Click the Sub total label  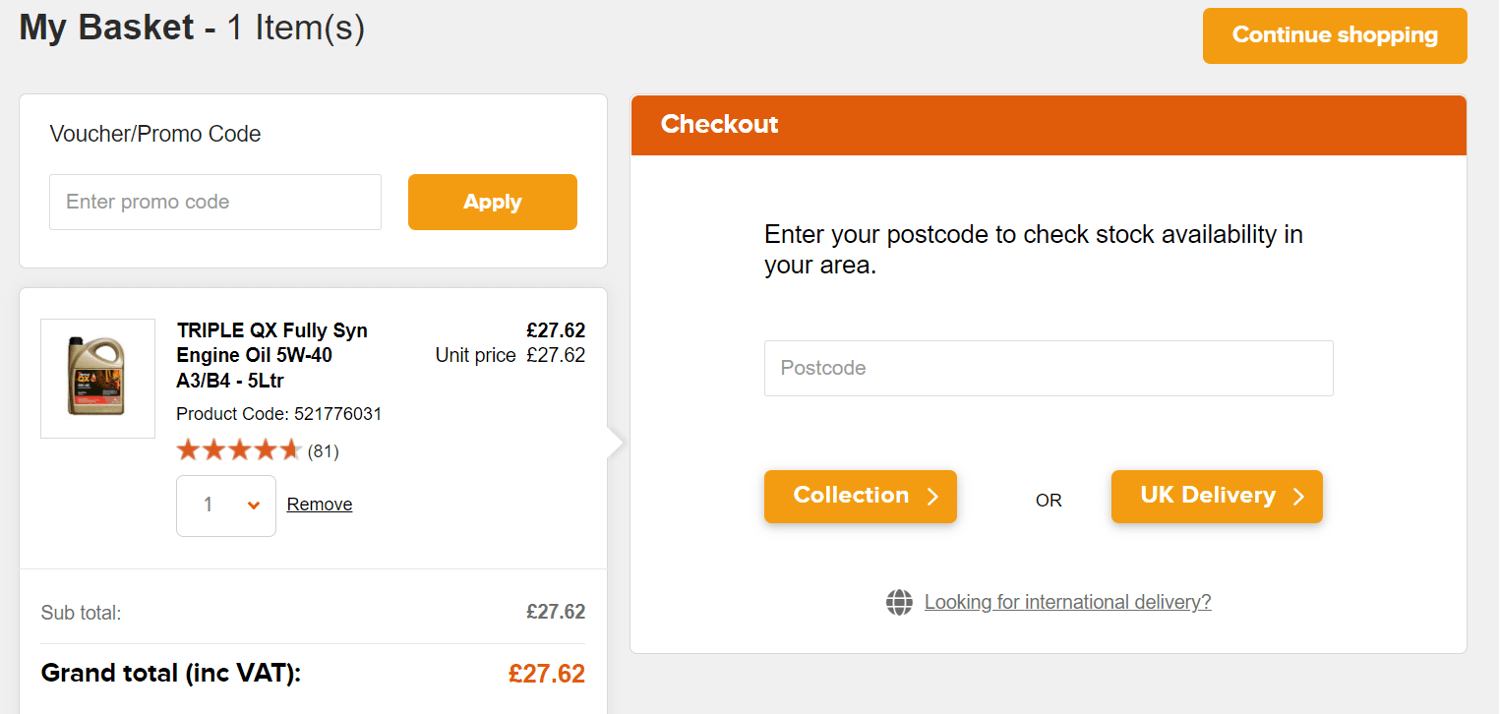pyautogui.click(x=81, y=613)
